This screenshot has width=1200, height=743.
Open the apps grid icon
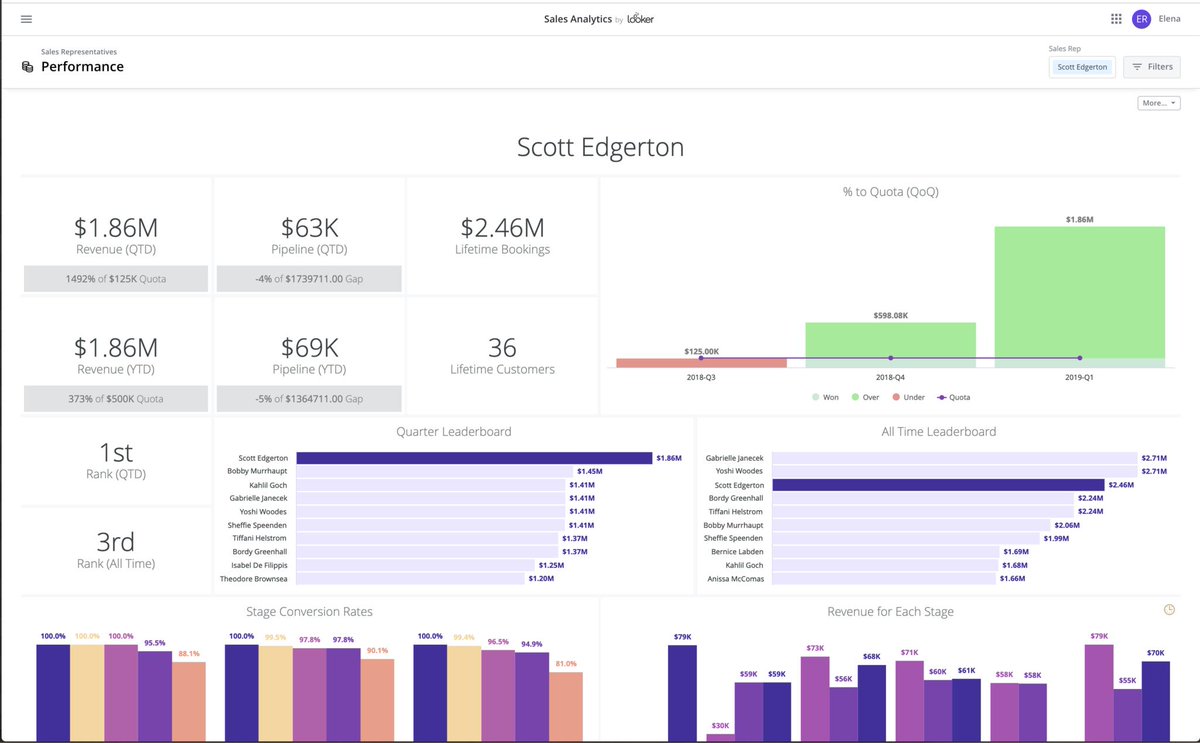point(1116,19)
